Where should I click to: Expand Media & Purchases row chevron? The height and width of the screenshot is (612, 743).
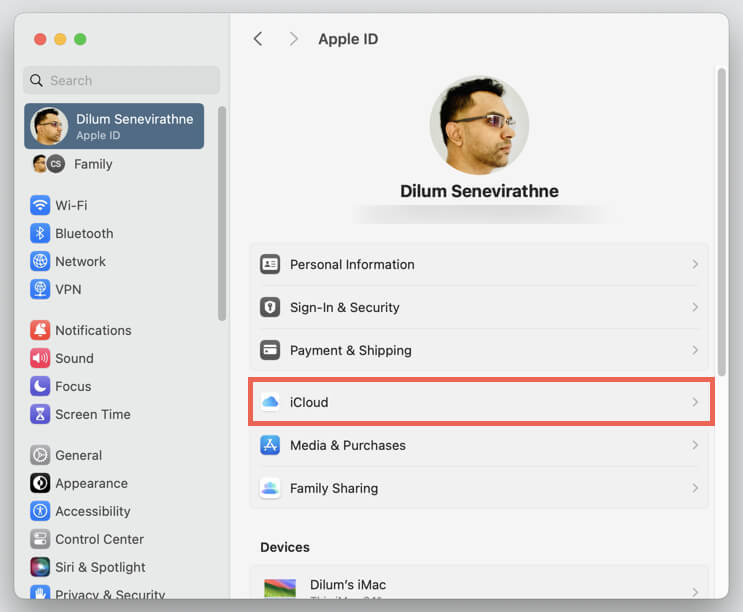click(x=695, y=445)
